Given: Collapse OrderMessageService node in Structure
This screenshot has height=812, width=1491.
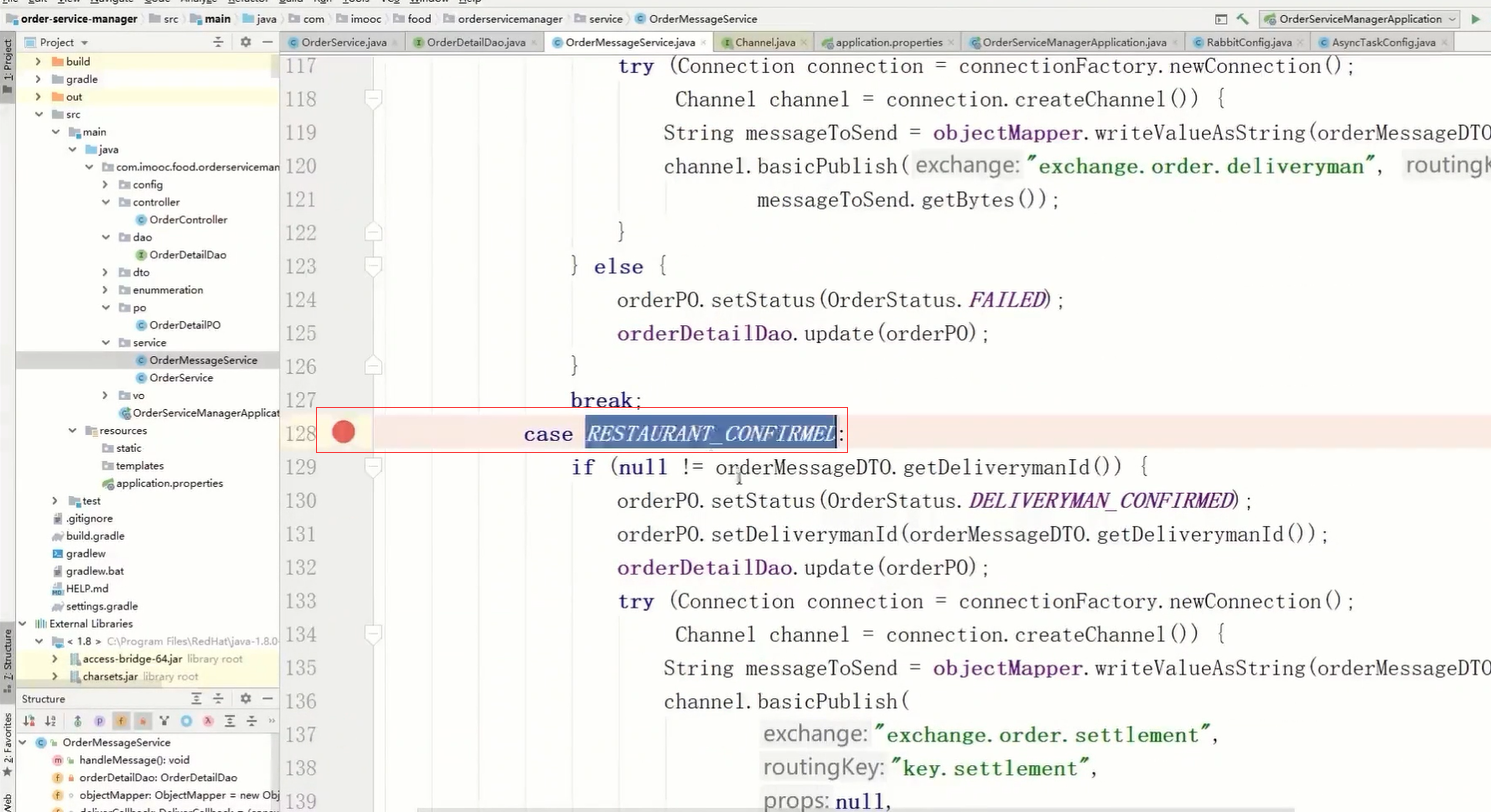Looking at the screenshot, I should (24, 743).
